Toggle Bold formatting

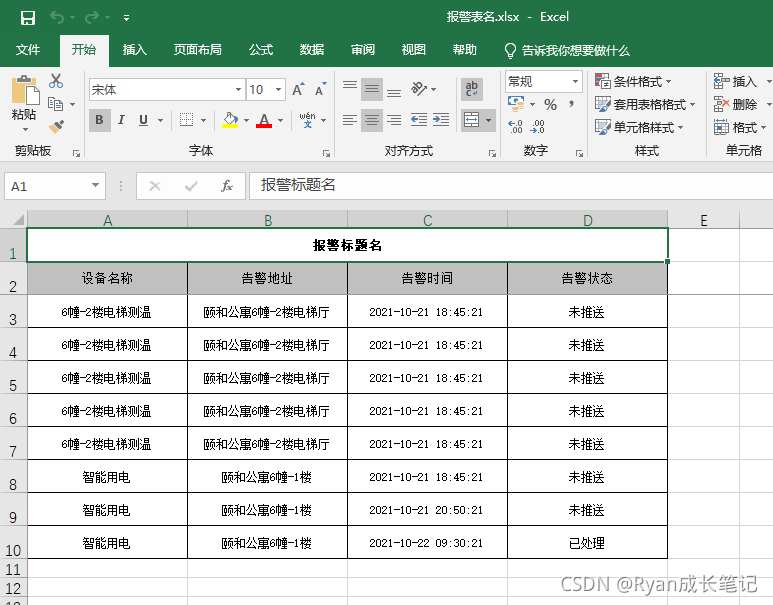click(x=99, y=120)
